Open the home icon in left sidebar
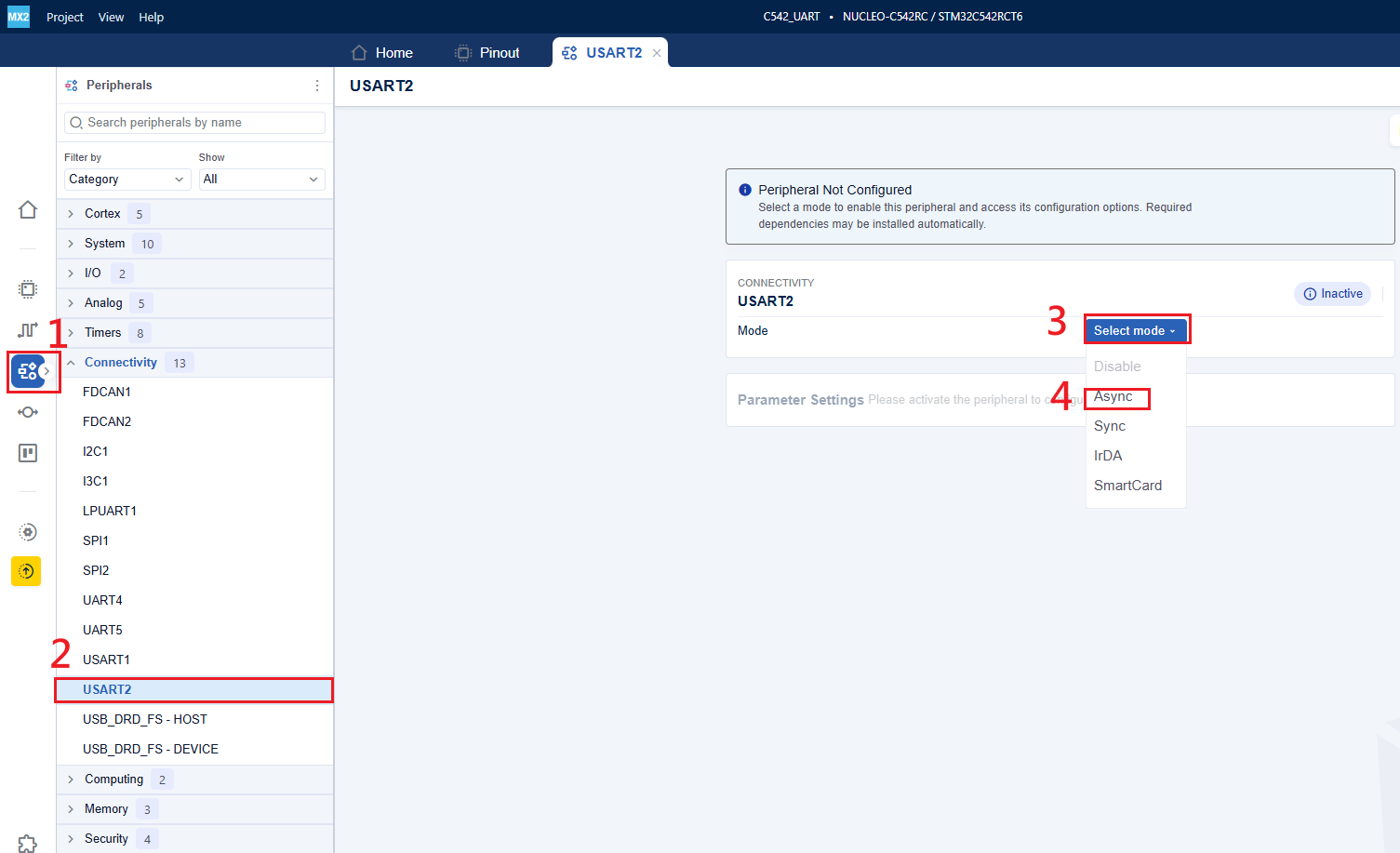The height and width of the screenshot is (853, 1400). coord(28,209)
